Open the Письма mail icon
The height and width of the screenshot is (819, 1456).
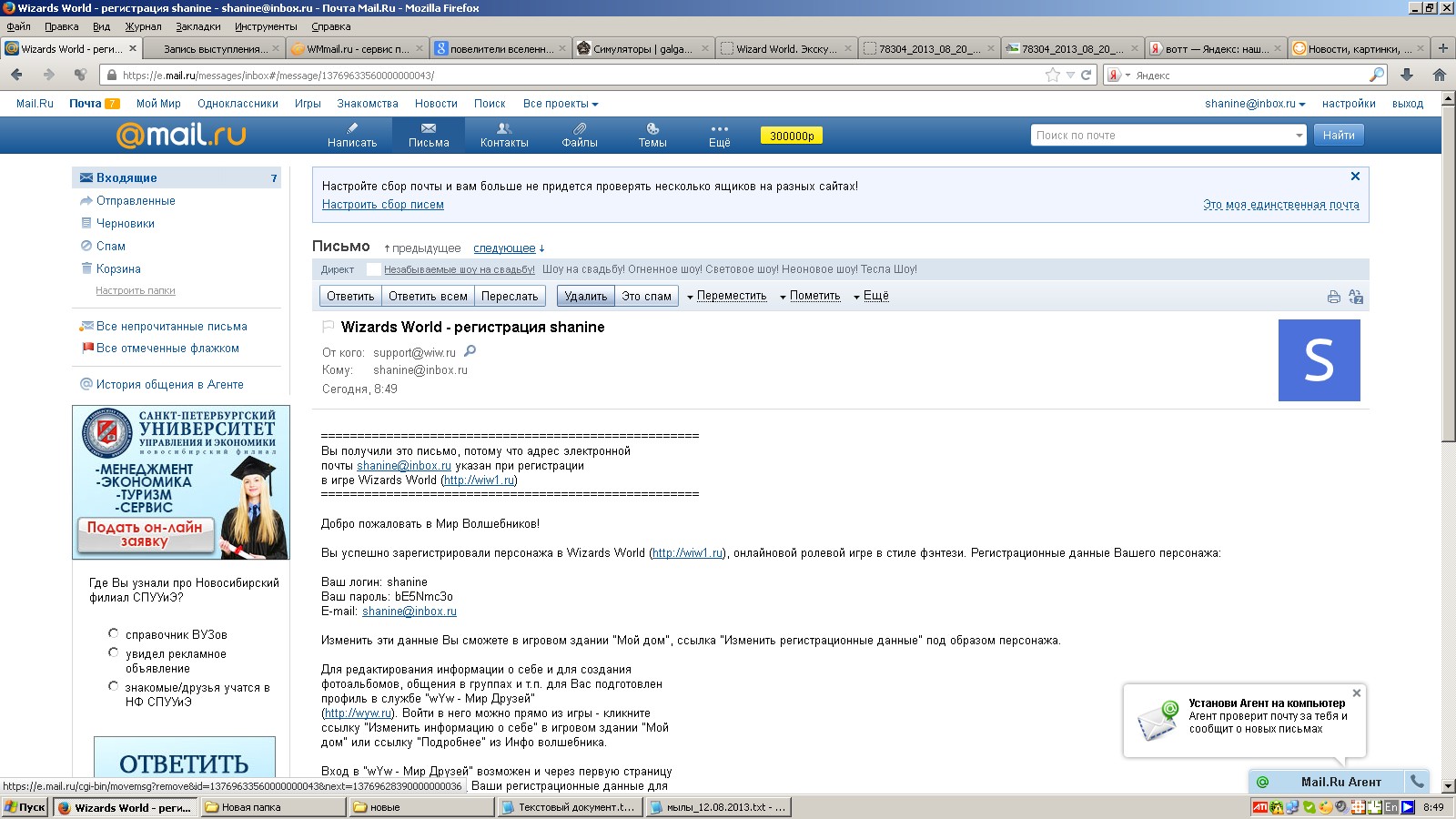pos(429,128)
